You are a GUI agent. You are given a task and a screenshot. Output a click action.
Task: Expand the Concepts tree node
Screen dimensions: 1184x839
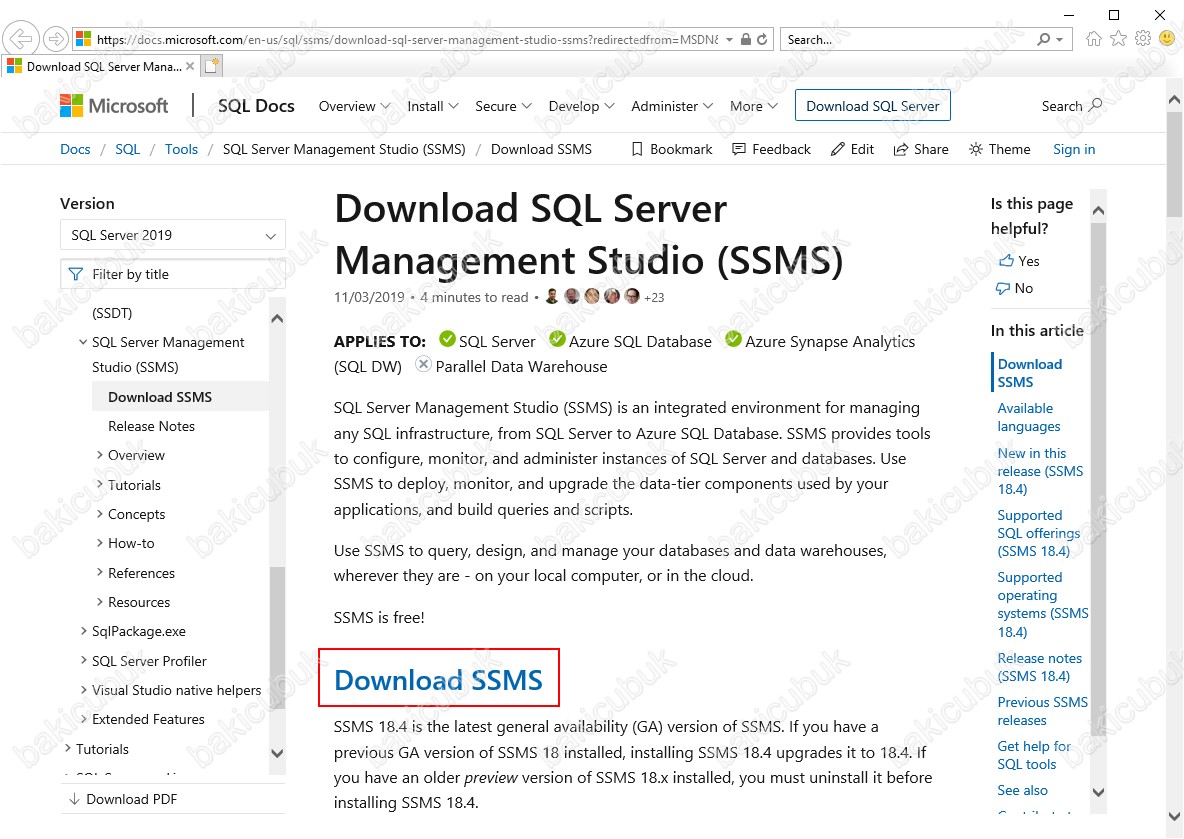(100, 514)
